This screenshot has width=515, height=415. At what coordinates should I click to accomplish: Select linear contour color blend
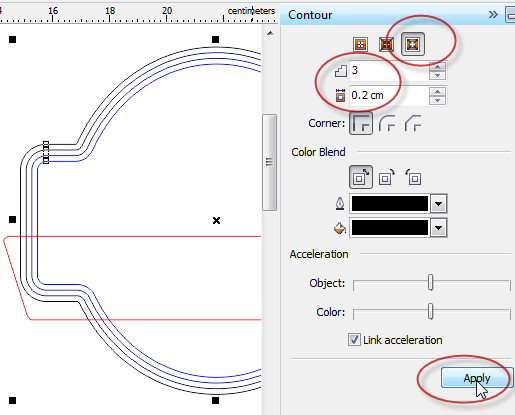[361, 177]
